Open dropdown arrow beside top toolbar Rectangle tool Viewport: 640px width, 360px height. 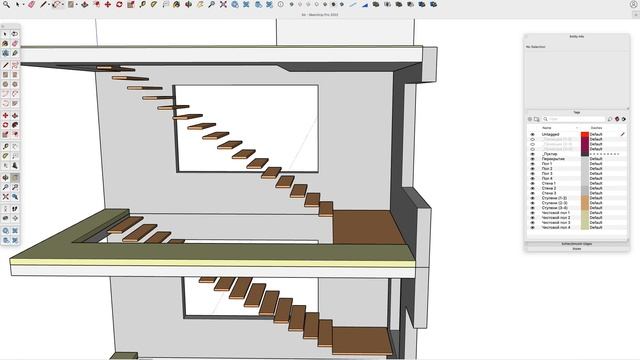(x=77, y=5)
